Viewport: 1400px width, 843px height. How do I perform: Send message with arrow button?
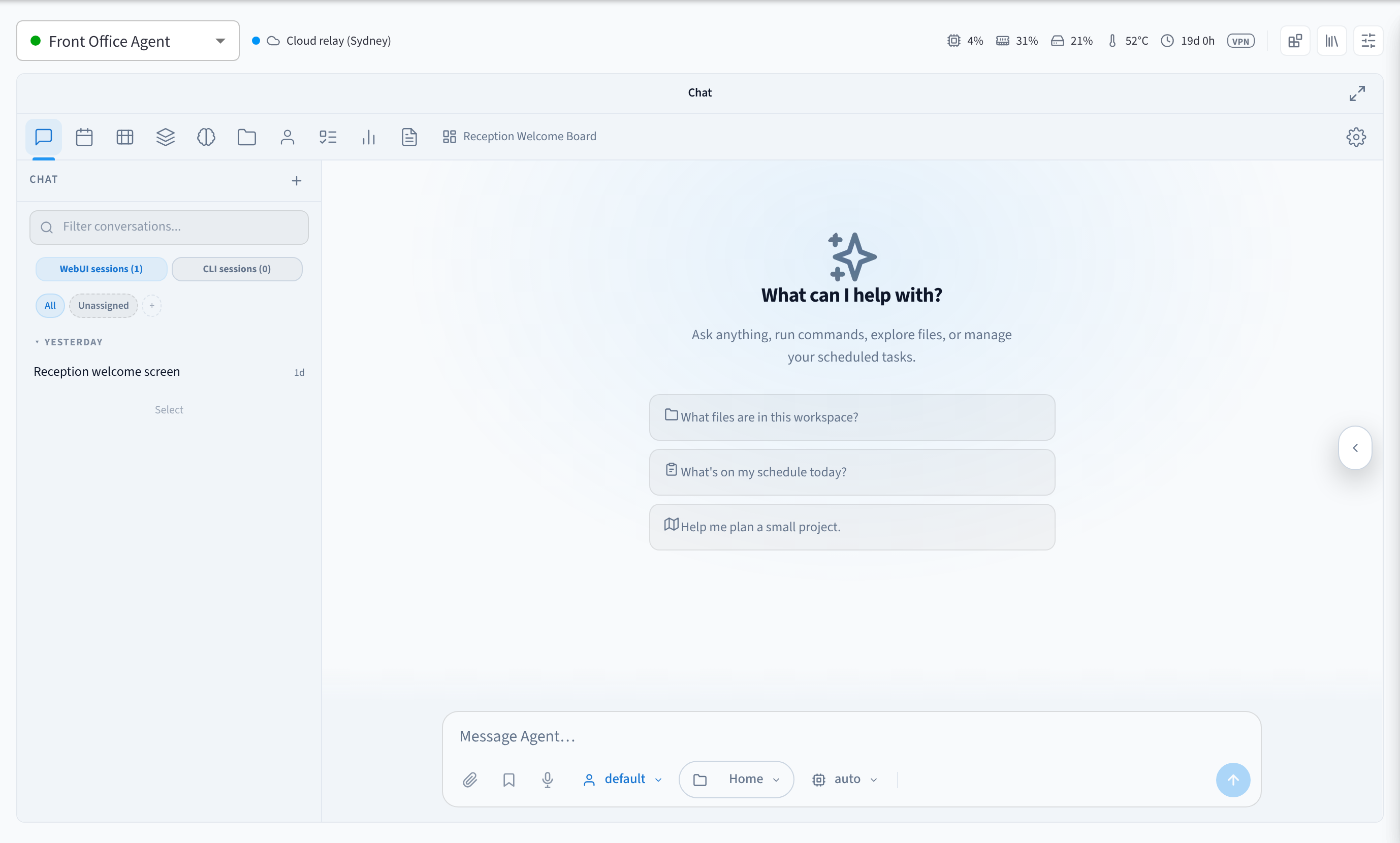click(1233, 780)
